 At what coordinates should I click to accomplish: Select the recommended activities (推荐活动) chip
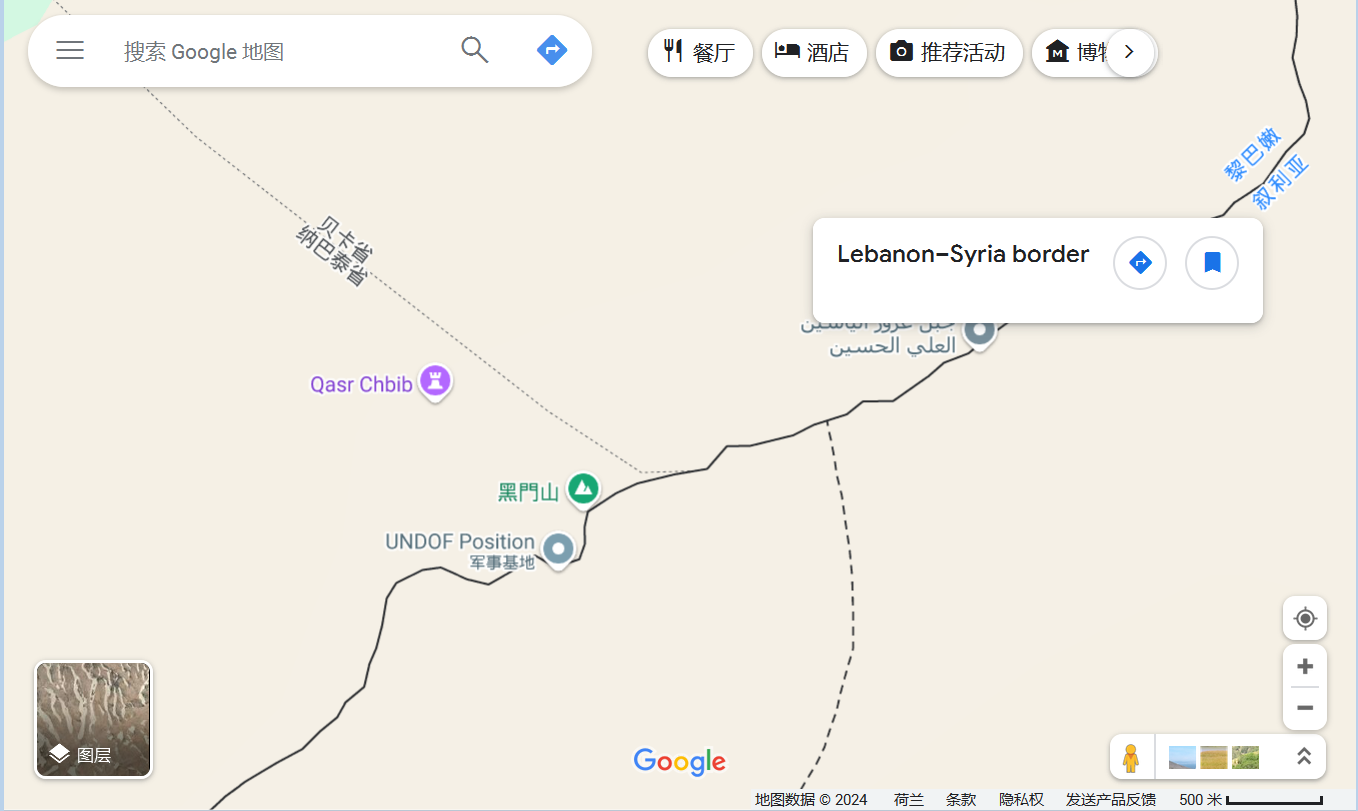point(949,52)
